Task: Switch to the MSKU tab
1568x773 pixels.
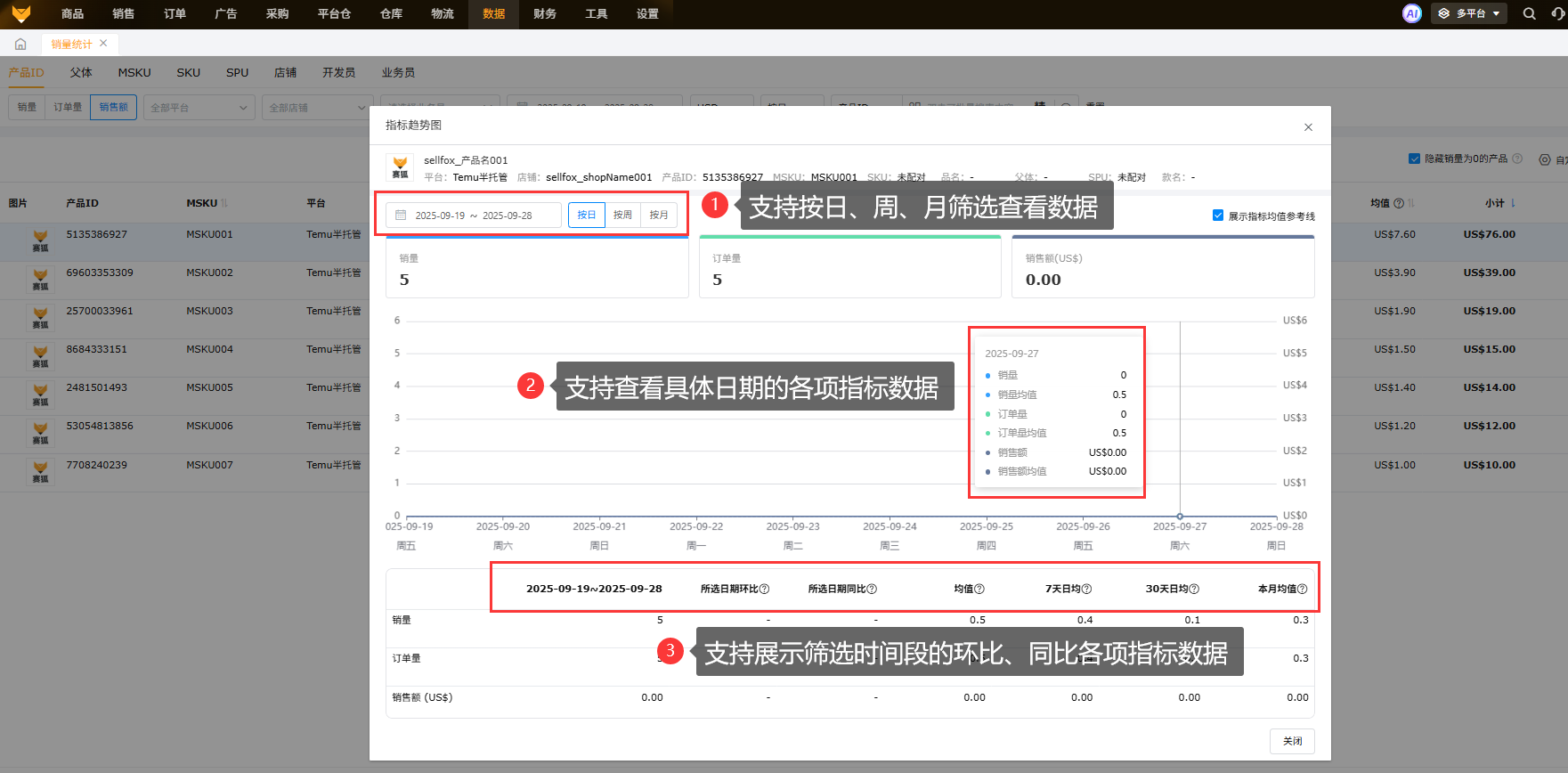Action: click(134, 73)
